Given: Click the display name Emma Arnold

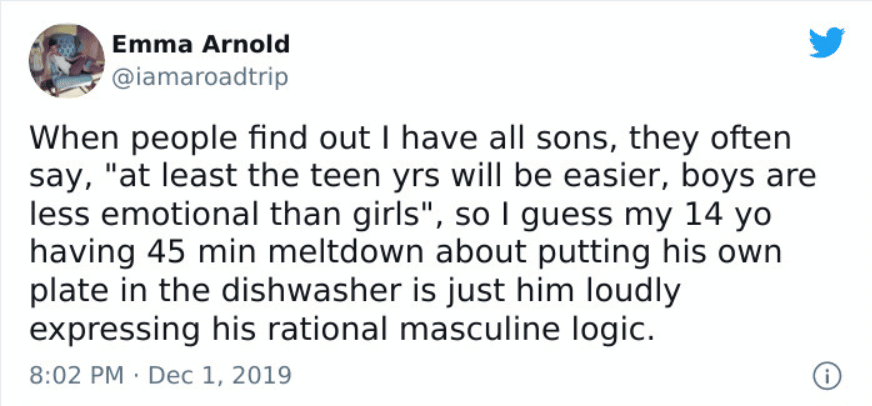Looking at the screenshot, I should click(201, 44).
